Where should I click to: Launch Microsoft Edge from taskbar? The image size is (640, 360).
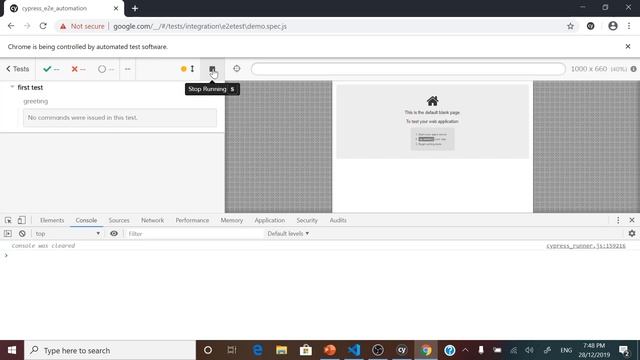coord(258,350)
